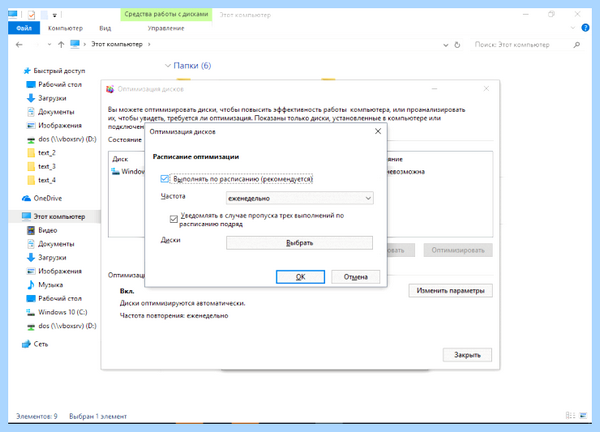600x432 pixels.
Task: Collapse the Папки (6) group
Action: [x=168, y=66]
